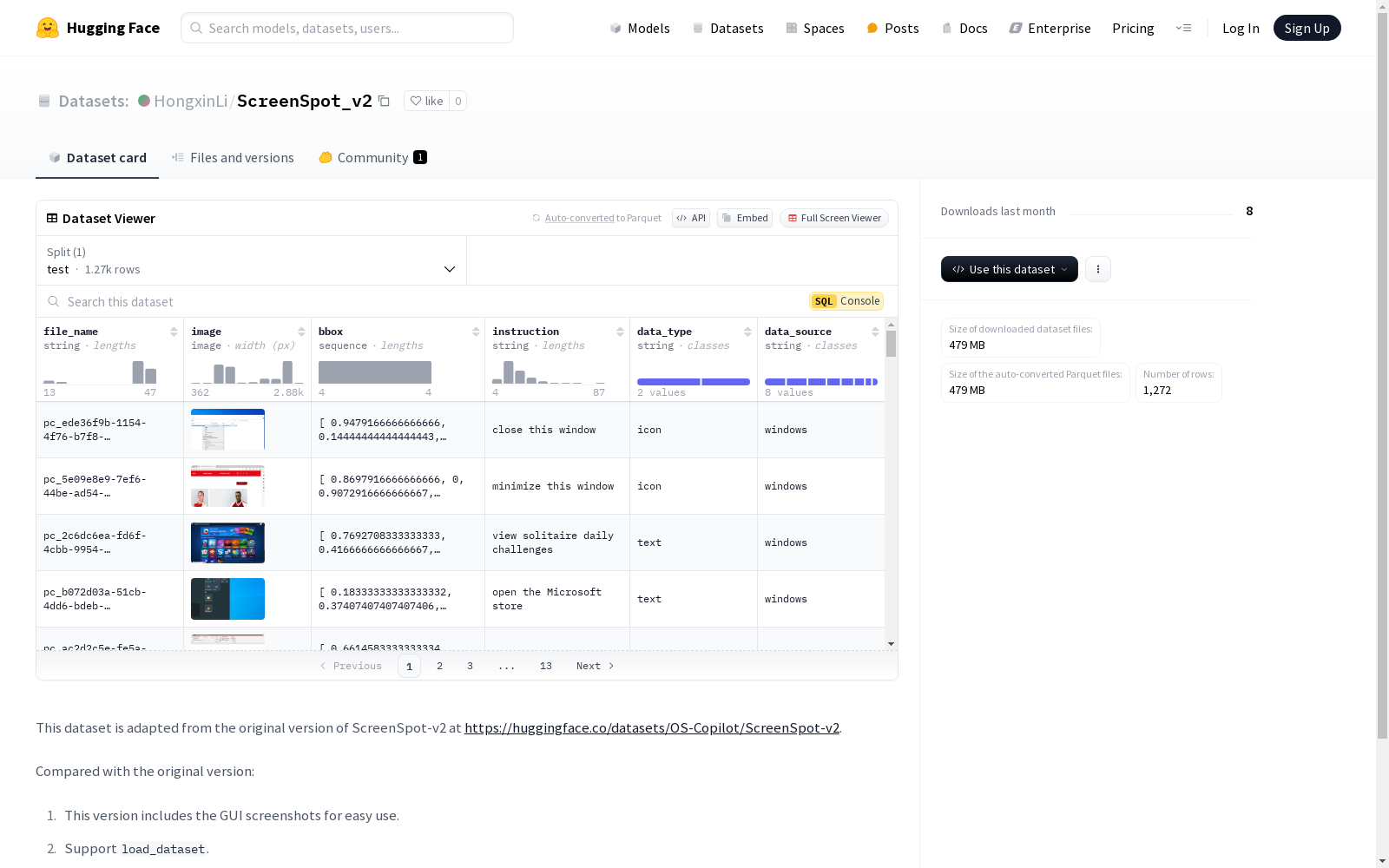Select page 1 in the pagination
The image size is (1389, 868).
click(x=410, y=666)
